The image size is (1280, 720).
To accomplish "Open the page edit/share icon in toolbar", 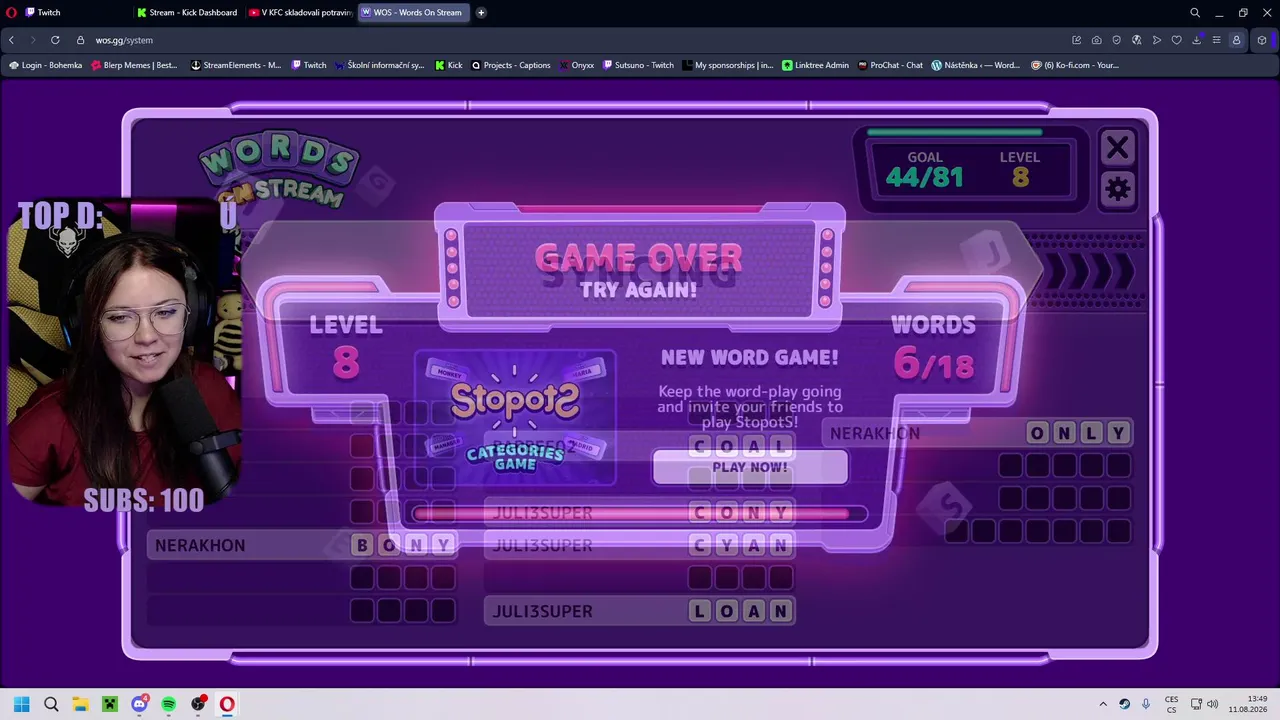I will tap(1076, 40).
